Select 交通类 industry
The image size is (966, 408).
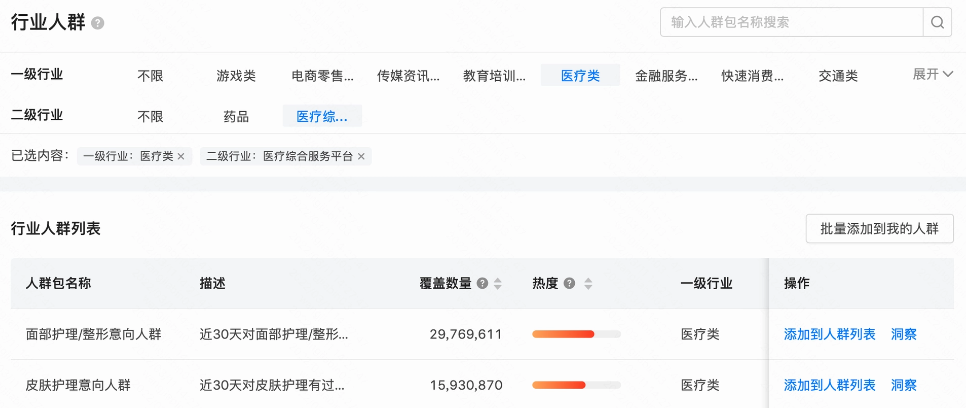point(838,76)
